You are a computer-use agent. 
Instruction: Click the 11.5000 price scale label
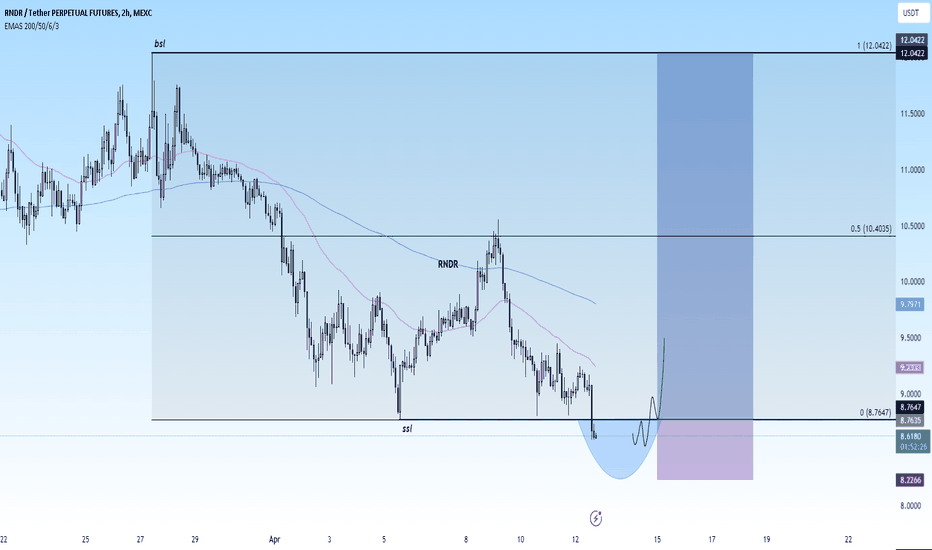coord(912,114)
